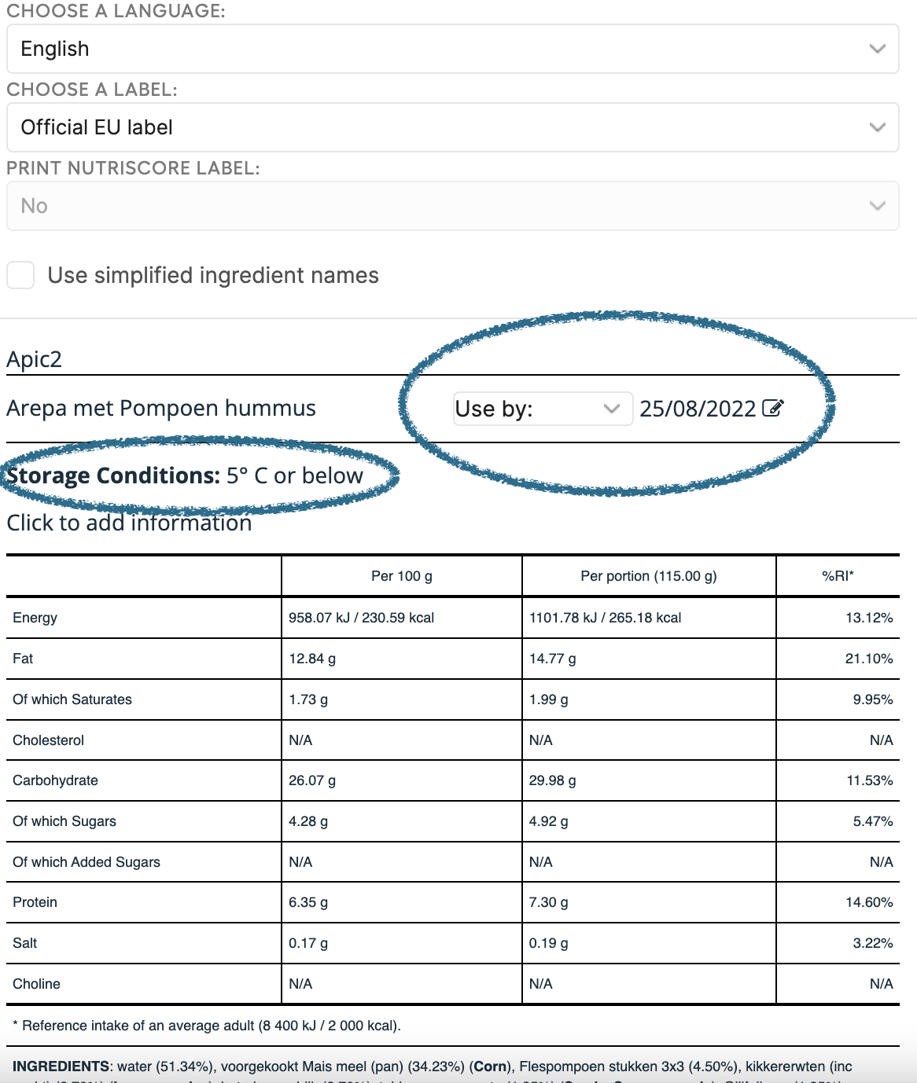Click the chevron on the label selector
The height and width of the screenshot is (1083, 917).
[x=877, y=127]
